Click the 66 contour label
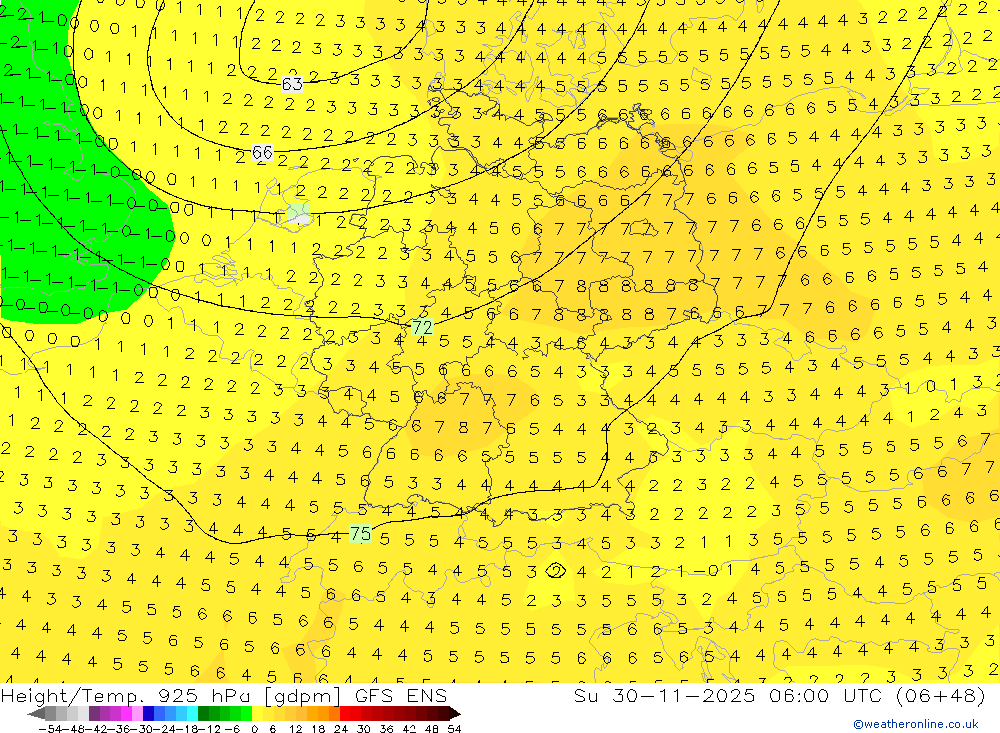This screenshot has height=733, width=1000. pyautogui.click(x=263, y=152)
